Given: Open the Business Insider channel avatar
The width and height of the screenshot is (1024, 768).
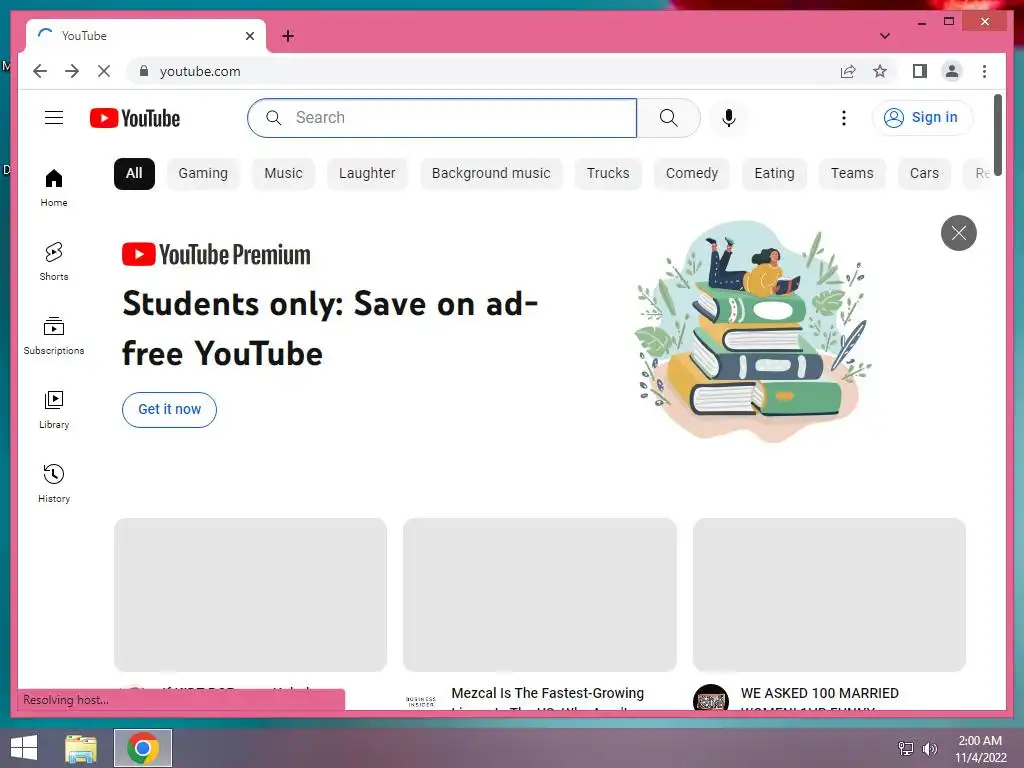Looking at the screenshot, I should (x=421, y=702).
